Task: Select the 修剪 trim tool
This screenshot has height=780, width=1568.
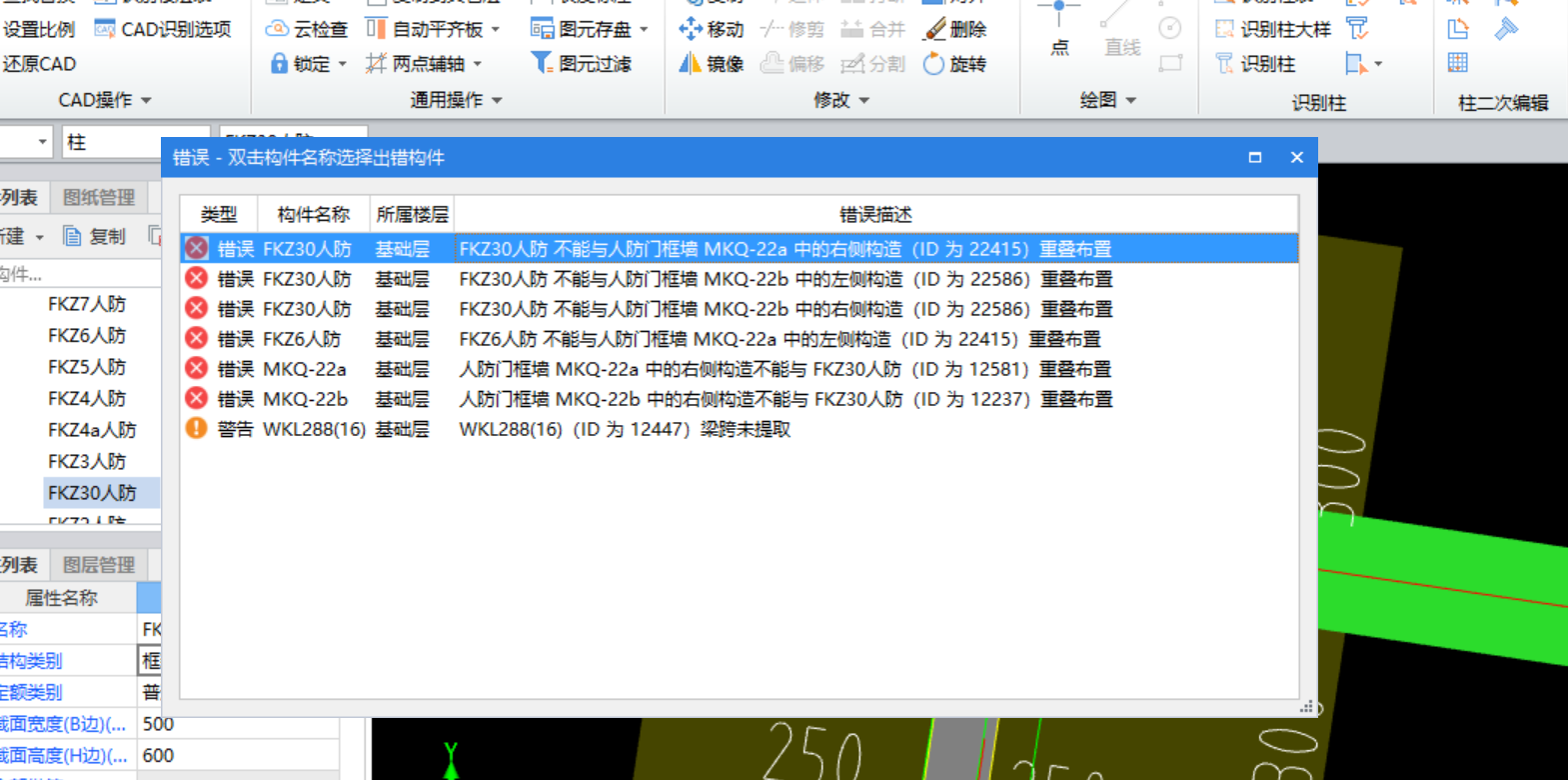Action: (791, 29)
